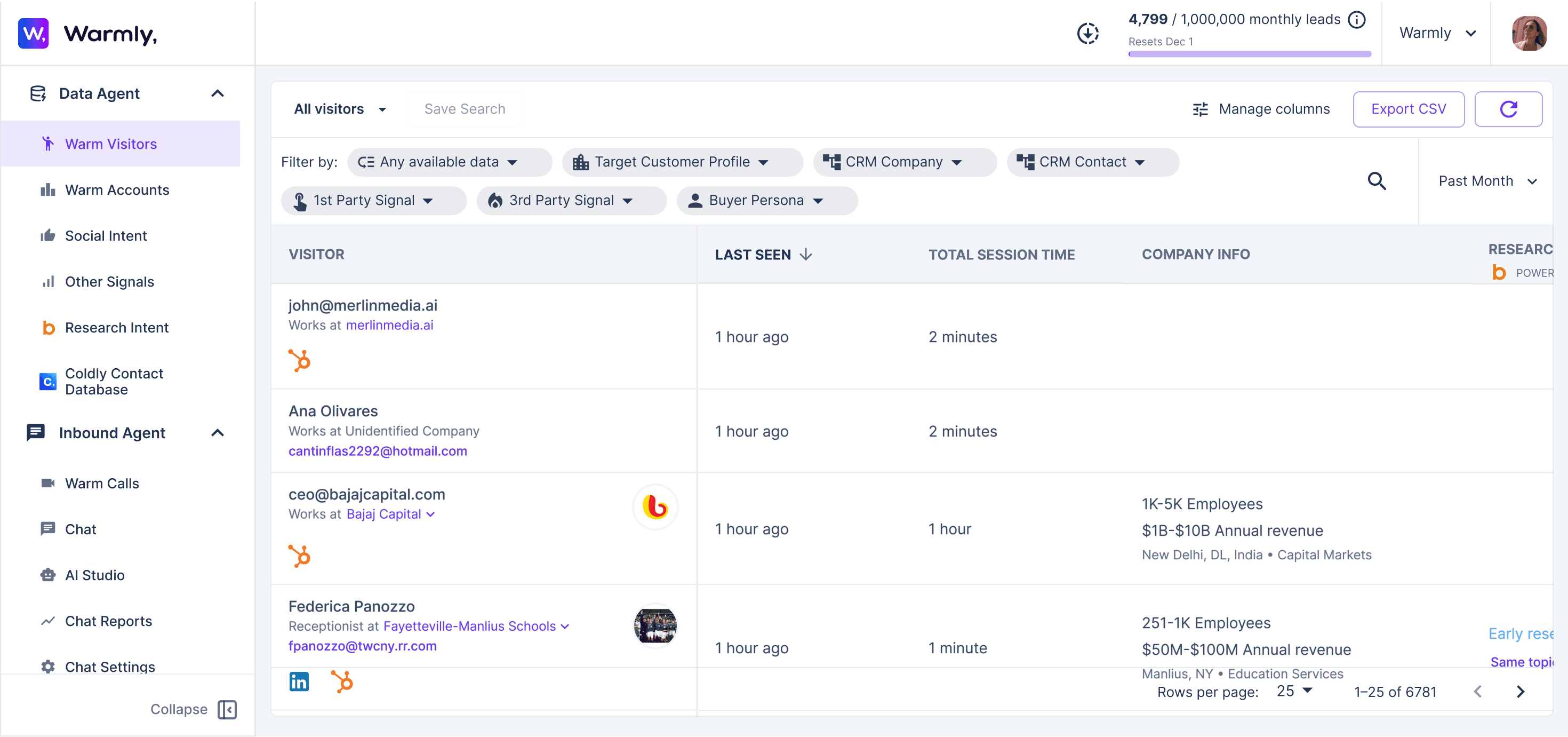The width and height of the screenshot is (1568, 737).
Task: Click the Export CSV button
Action: (1409, 109)
